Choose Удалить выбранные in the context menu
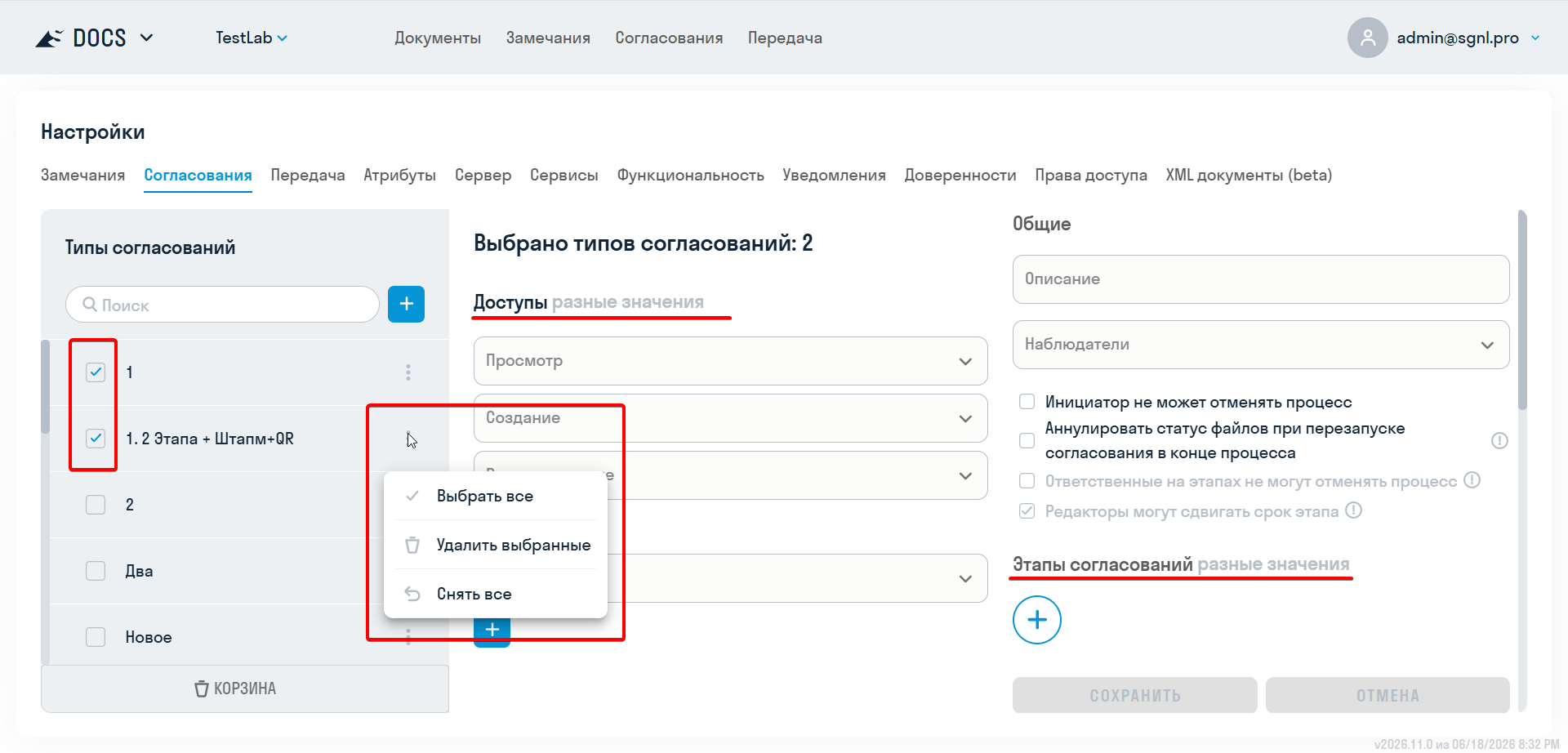 pyautogui.click(x=496, y=545)
